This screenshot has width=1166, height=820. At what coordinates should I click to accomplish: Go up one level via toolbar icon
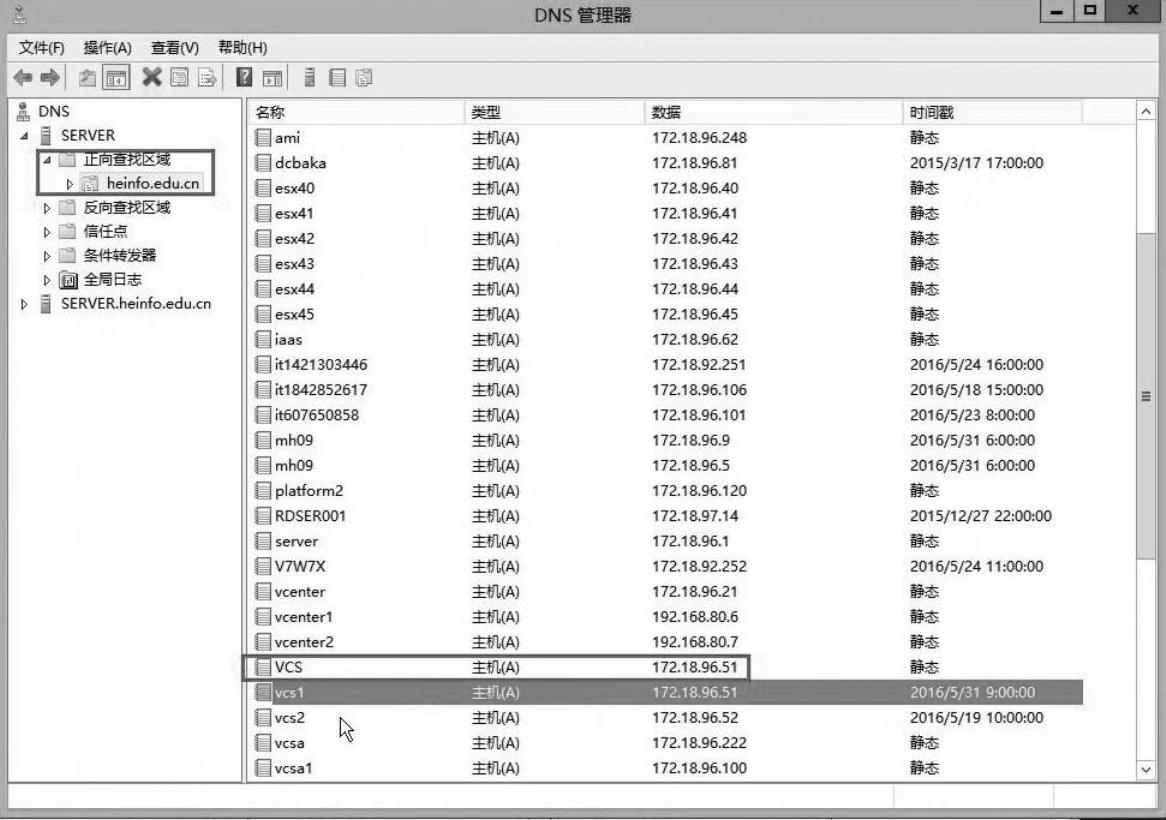point(87,77)
